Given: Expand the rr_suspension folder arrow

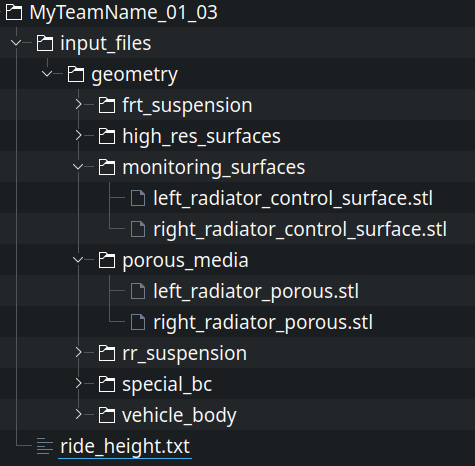Looking at the screenshot, I should [78, 353].
